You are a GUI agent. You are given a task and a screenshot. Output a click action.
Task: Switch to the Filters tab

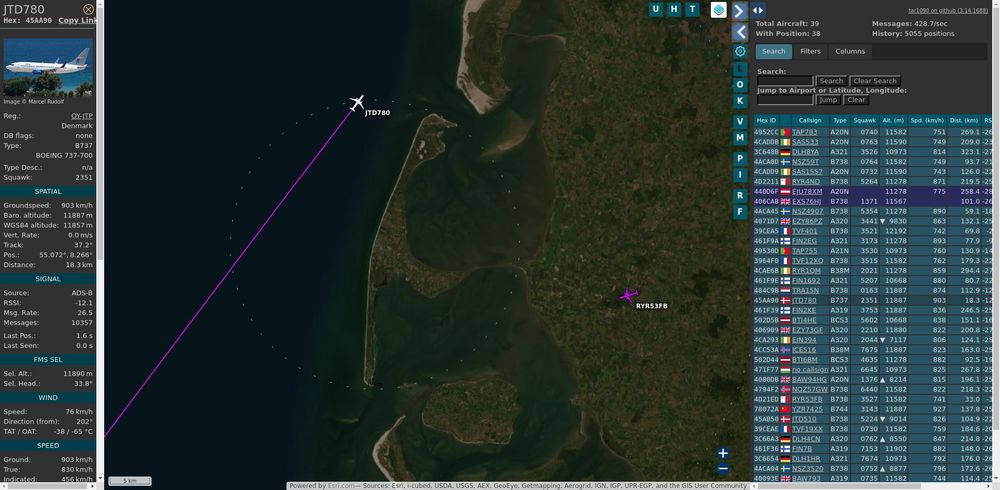(x=810, y=52)
